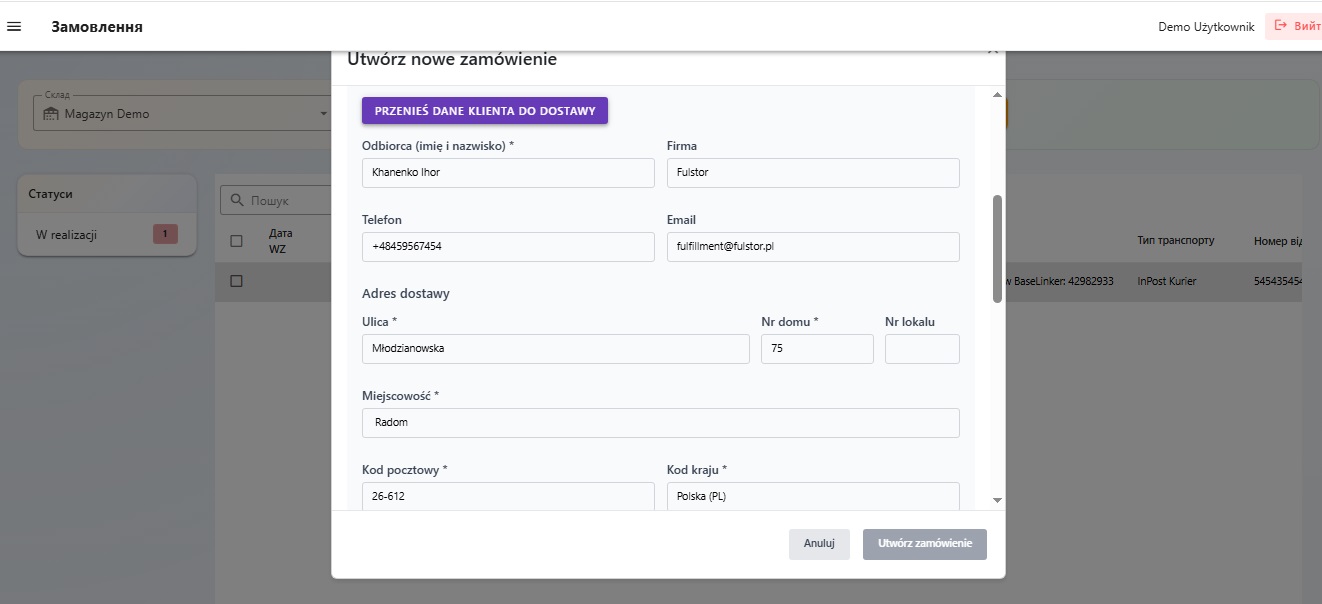Click the empty Nr lokalu field
The height and width of the screenshot is (604, 1322).
(x=922, y=349)
